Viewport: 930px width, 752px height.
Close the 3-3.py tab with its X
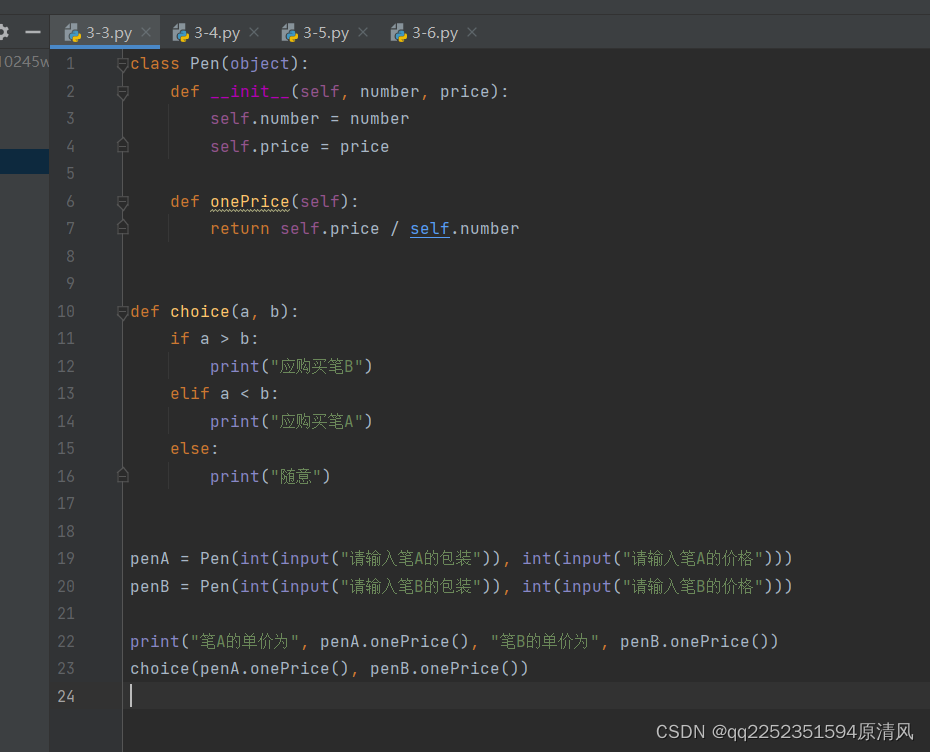click(x=145, y=31)
